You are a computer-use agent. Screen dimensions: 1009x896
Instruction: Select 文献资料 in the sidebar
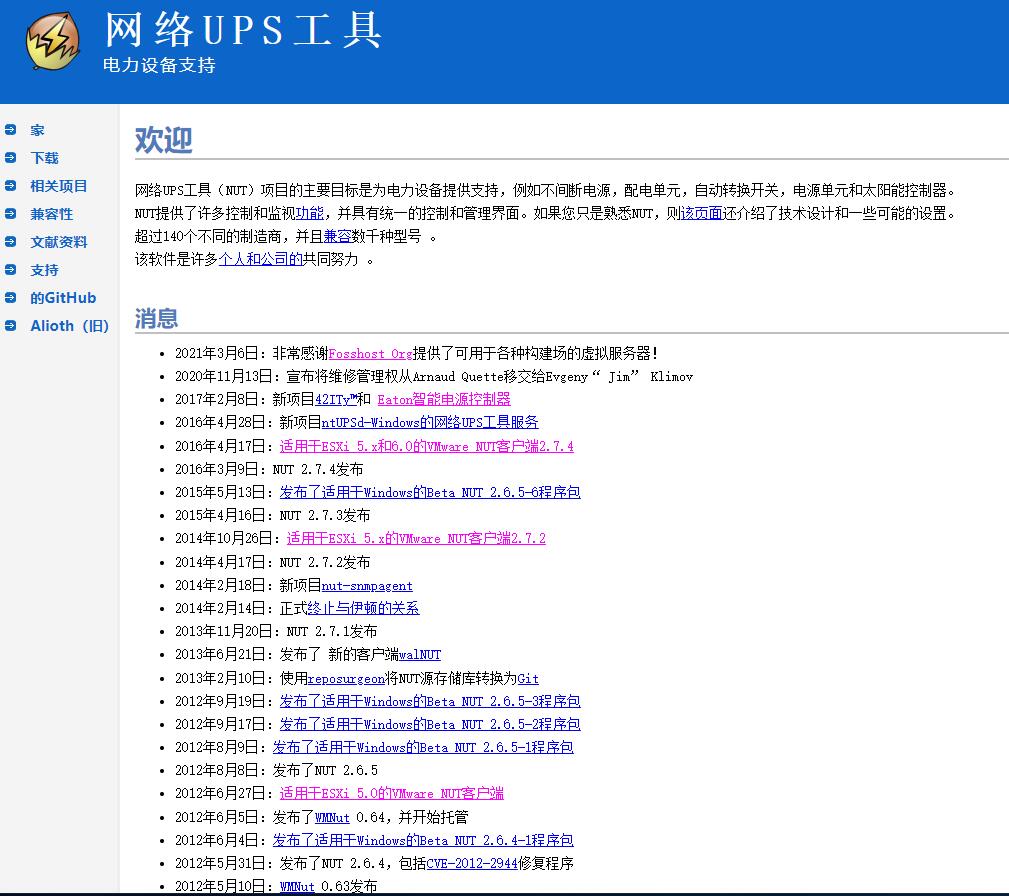(x=59, y=242)
